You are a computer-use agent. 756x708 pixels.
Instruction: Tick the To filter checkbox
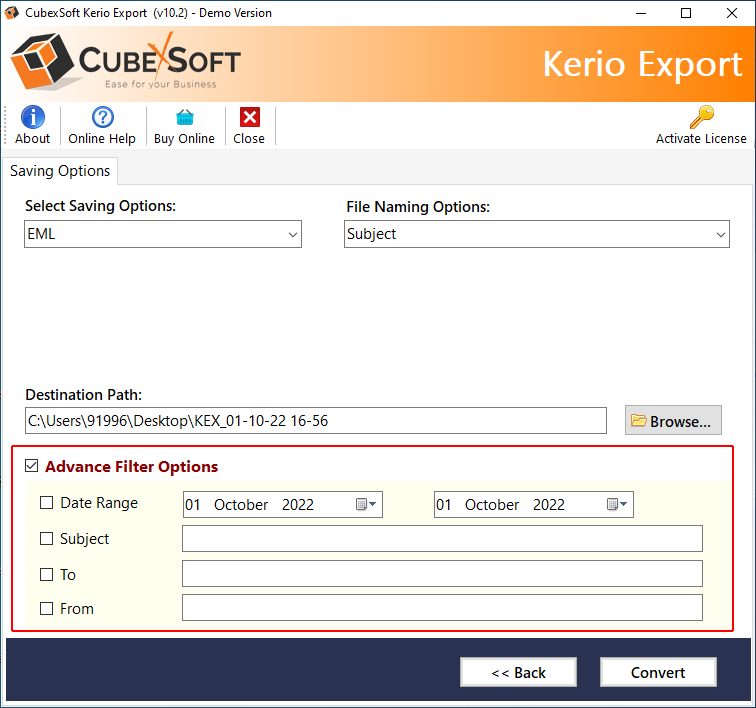47,575
